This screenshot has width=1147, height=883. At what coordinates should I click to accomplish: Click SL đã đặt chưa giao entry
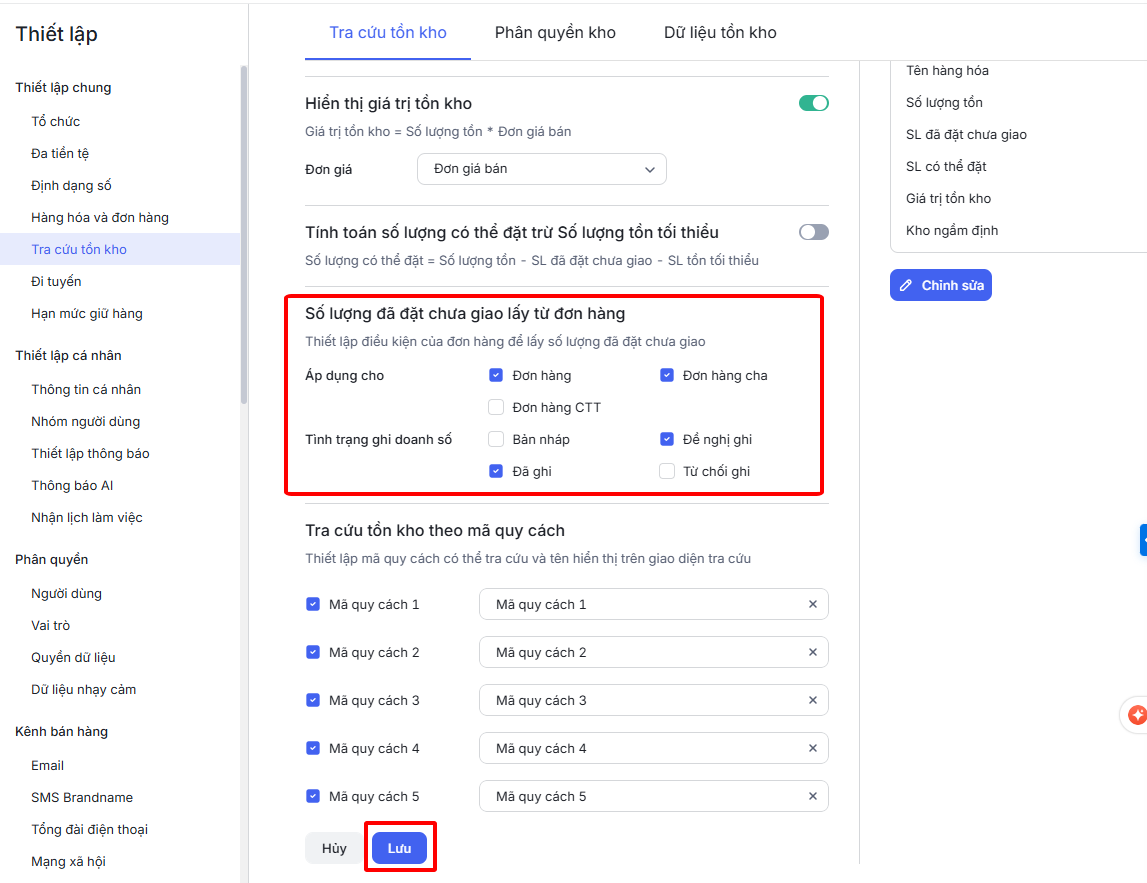[x=966, y=135]
